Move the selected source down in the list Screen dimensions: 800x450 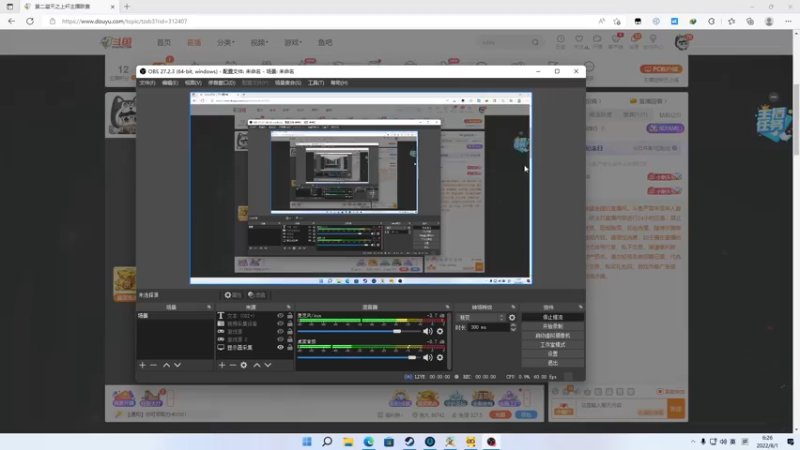(268, 365)
